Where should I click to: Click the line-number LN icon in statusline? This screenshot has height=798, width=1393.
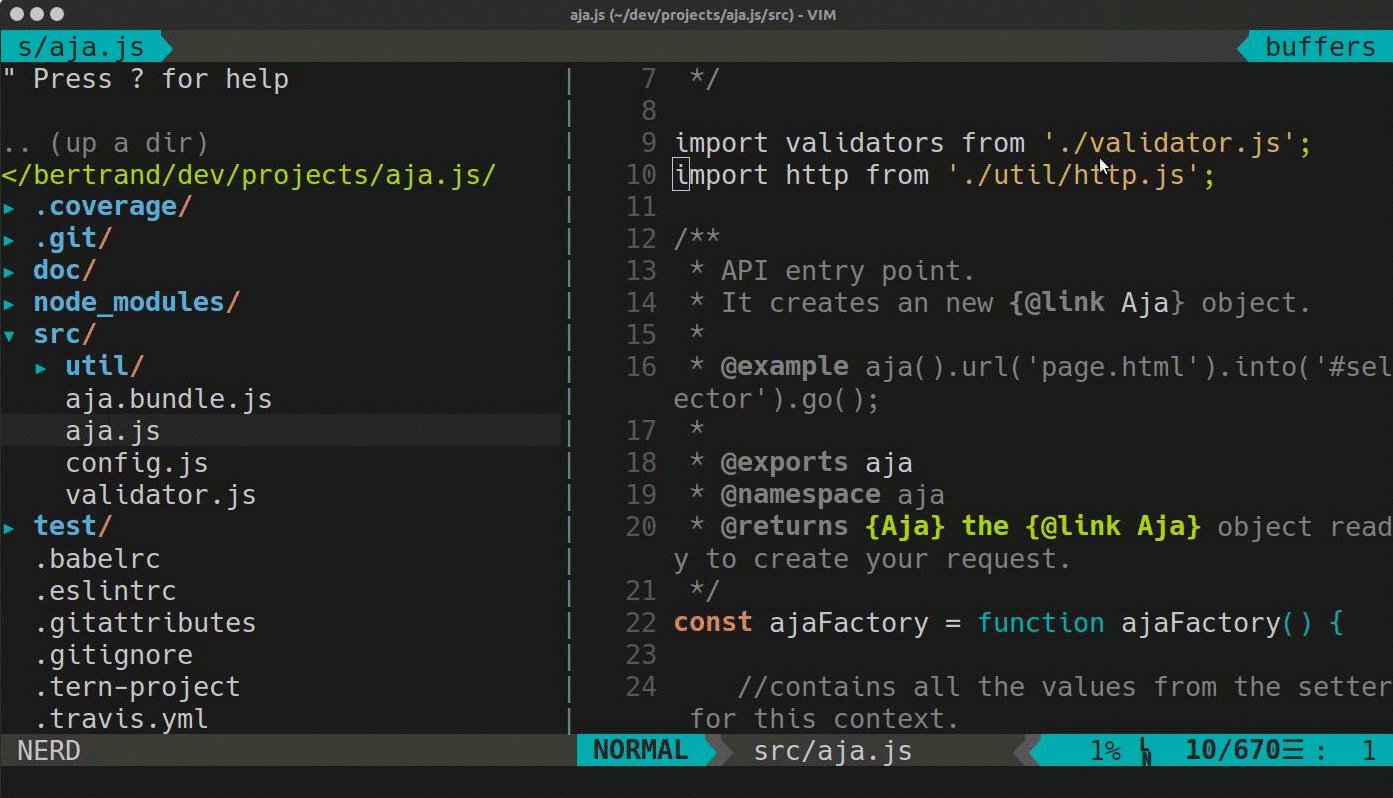tap(1146, 752)
